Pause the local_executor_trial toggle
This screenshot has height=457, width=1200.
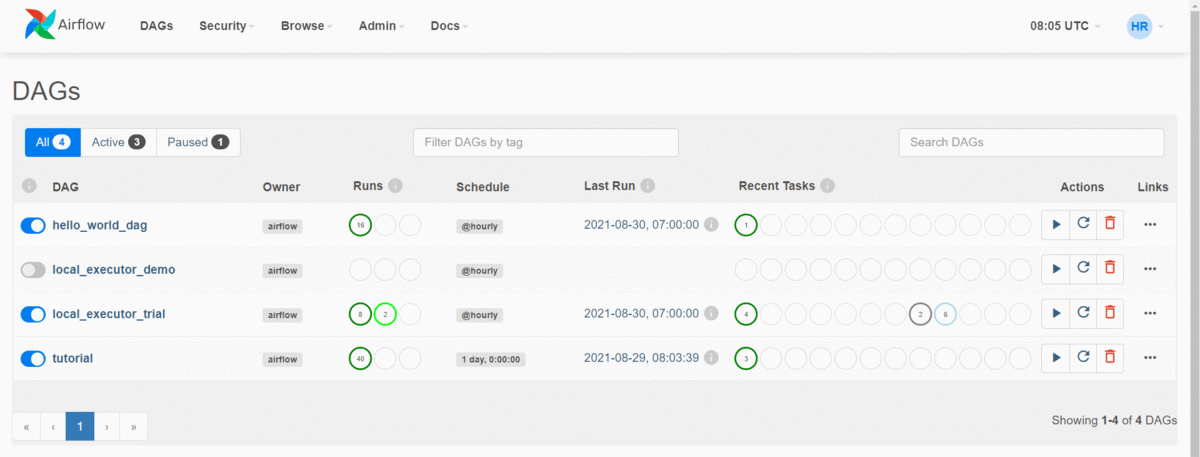coord(33,314)
